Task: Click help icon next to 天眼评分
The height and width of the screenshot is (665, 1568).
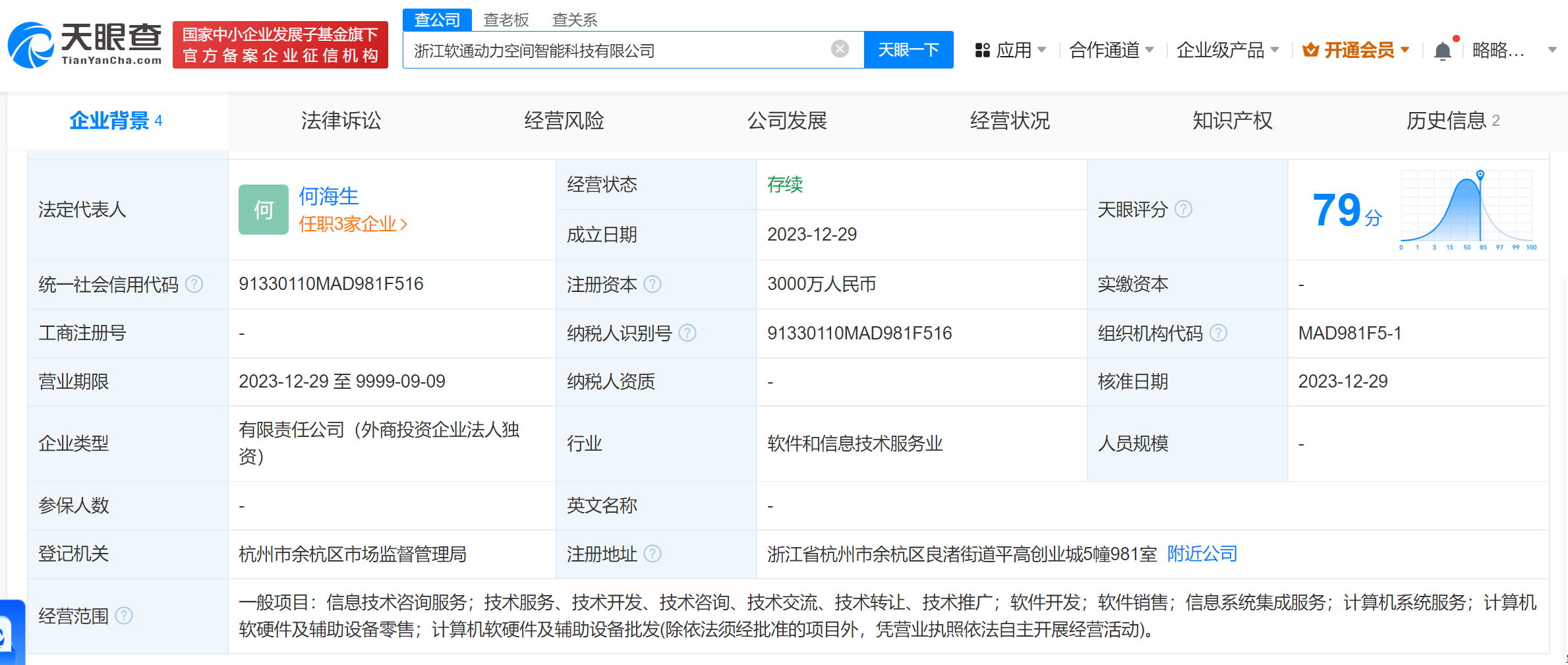Action: [1183, 210]
